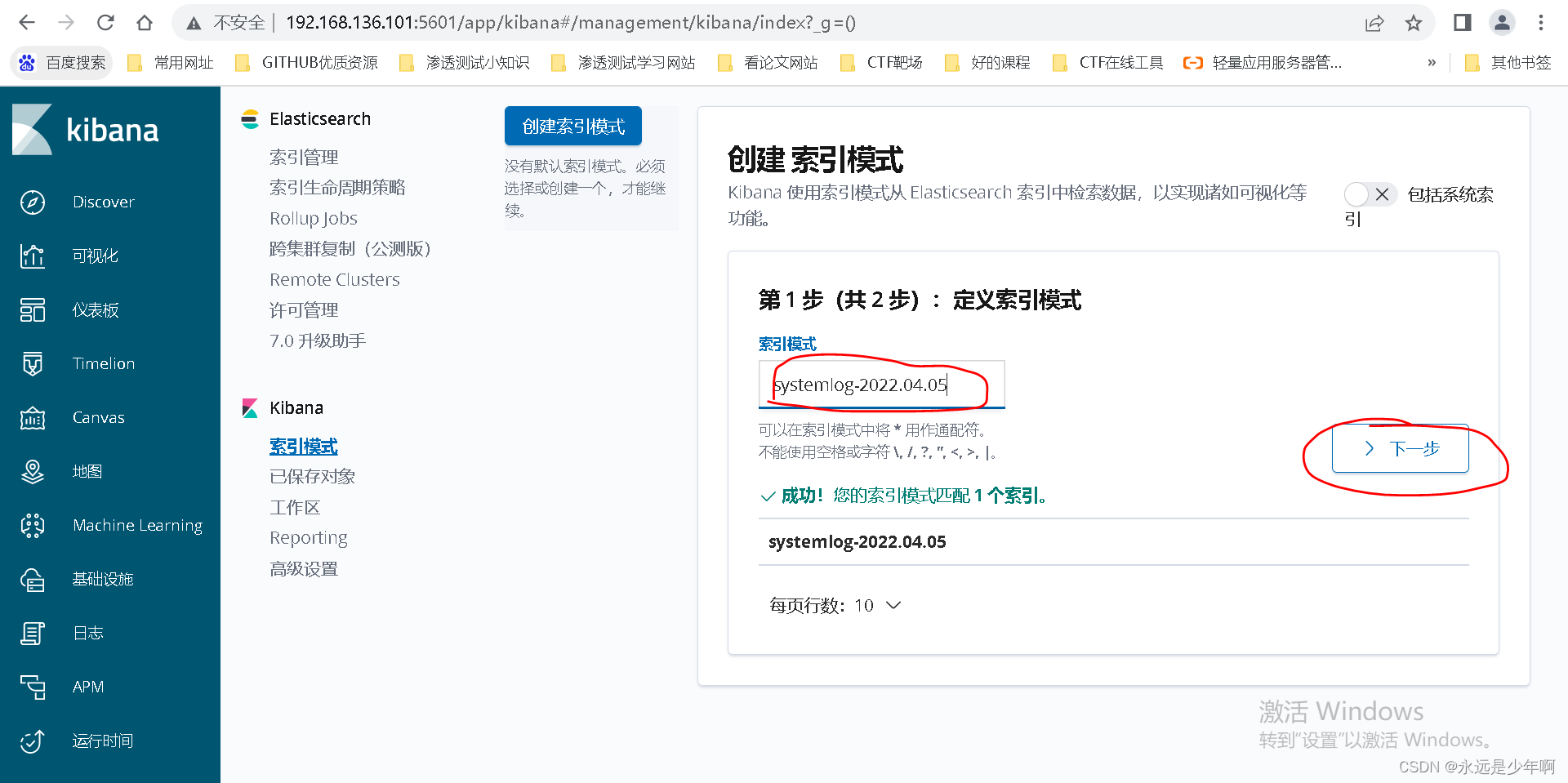This screenshot has width=1568, height=783.
Task: Open 看论文网站 bookmark folder
Action: (x=768, y=63)
